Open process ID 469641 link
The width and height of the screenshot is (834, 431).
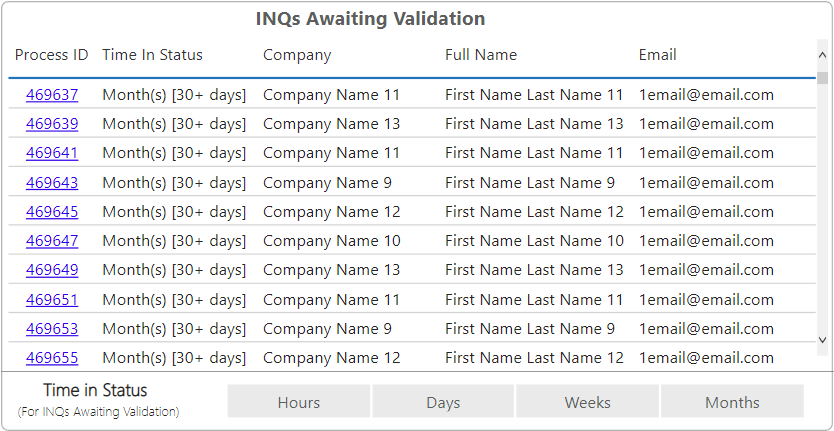click(x=52, y=153)
